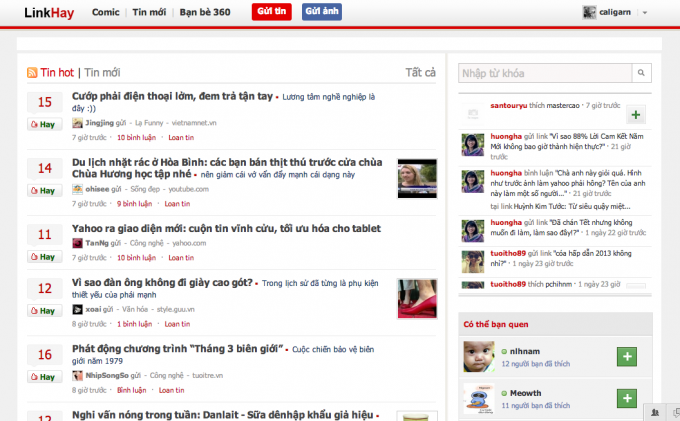Click Loan tin on high heels story
The image size is (680, 421).
[177, 324]
